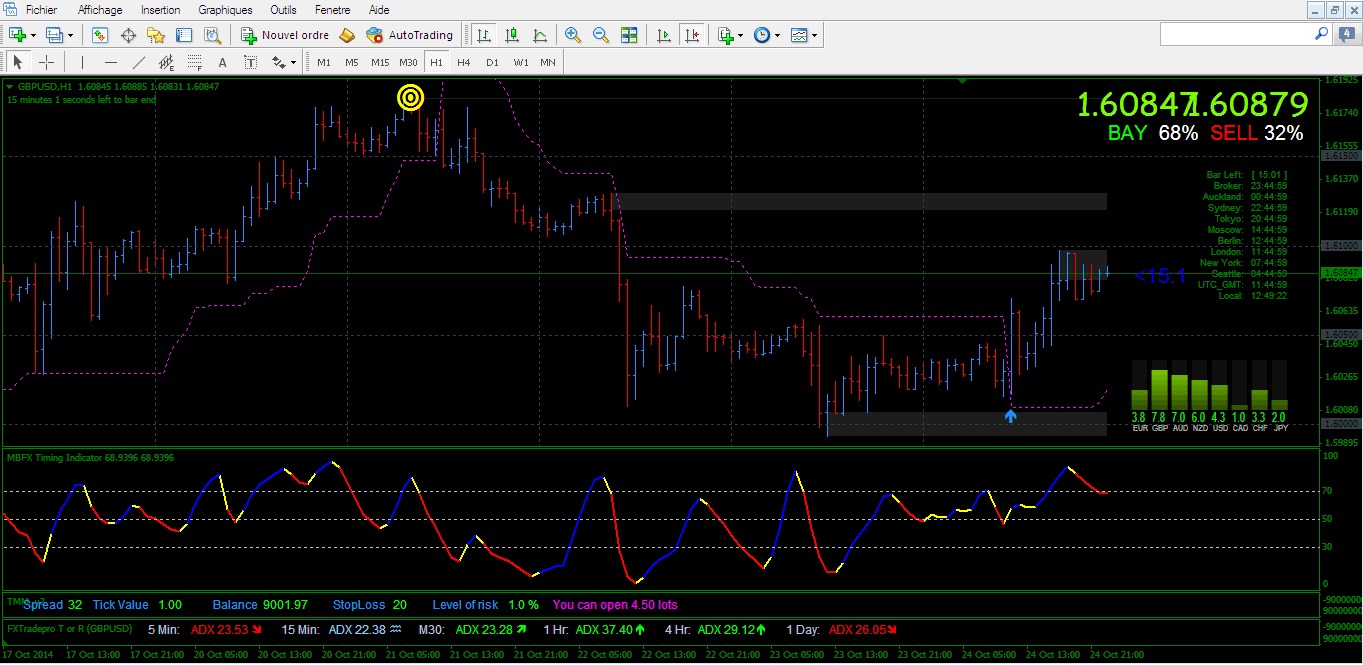Click the Periods clock icon

click(x=763, y=35)
